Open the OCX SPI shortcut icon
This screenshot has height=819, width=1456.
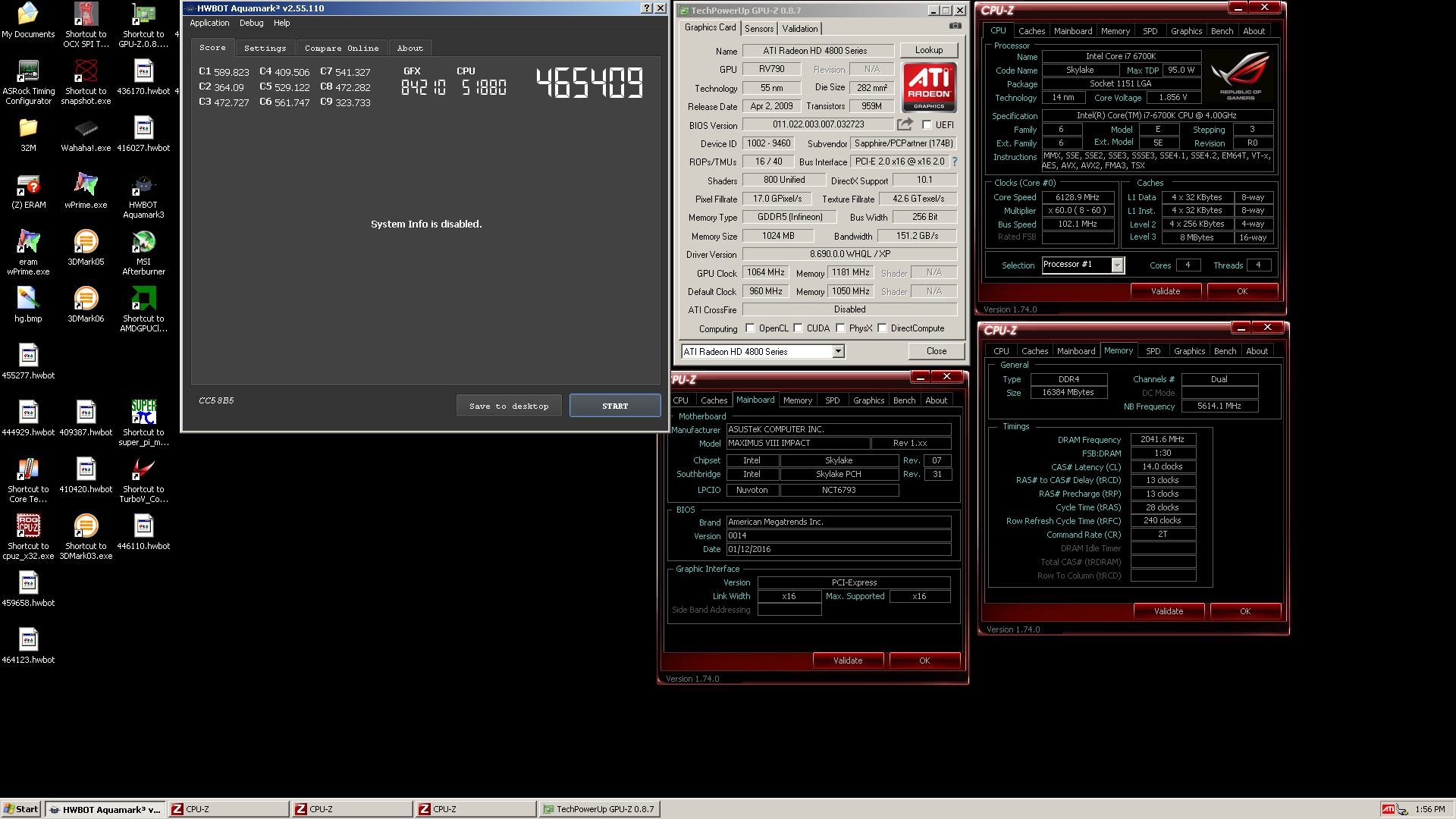click(86, 25)
